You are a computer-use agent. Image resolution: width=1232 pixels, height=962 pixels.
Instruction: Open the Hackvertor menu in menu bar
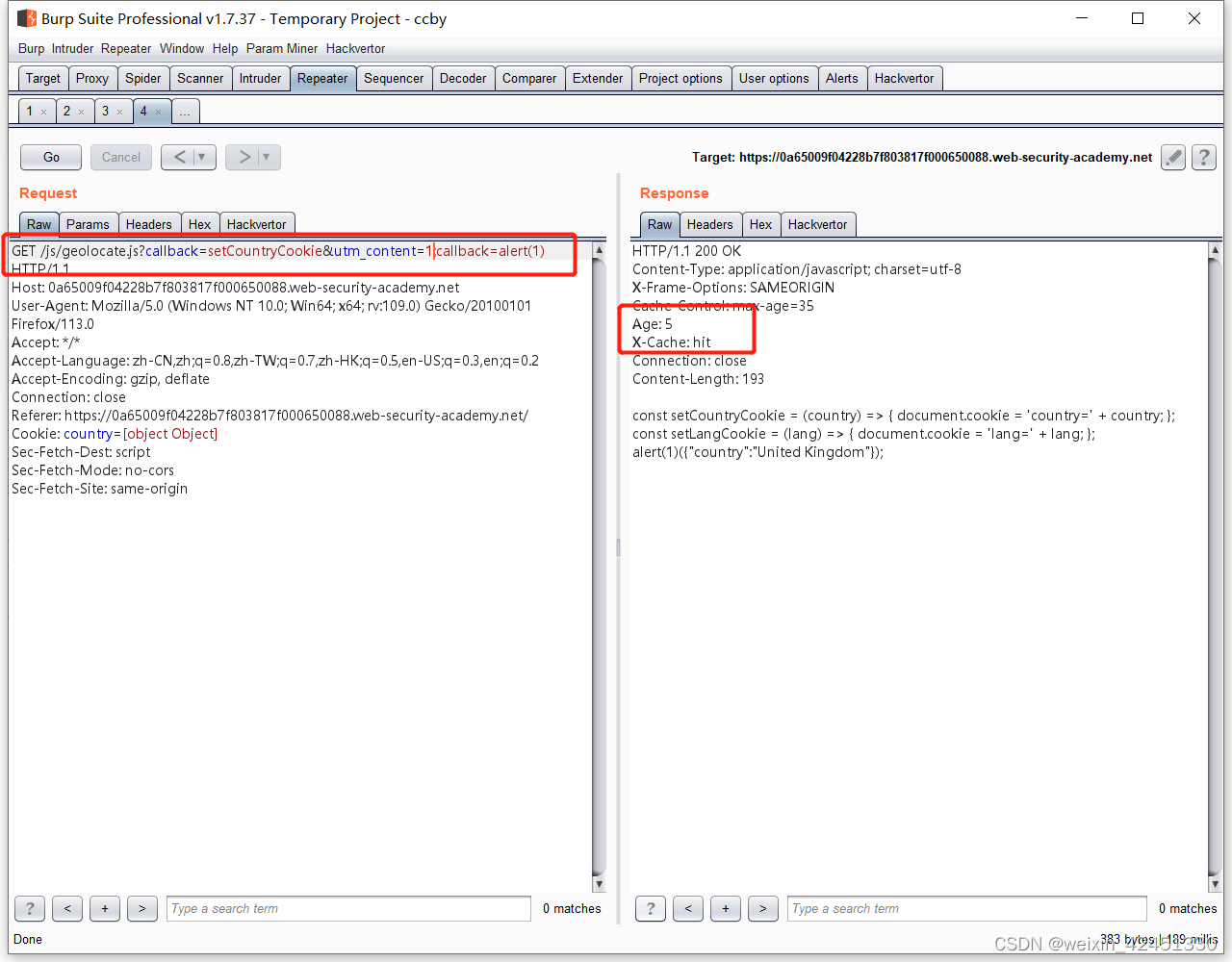(355, 48)
